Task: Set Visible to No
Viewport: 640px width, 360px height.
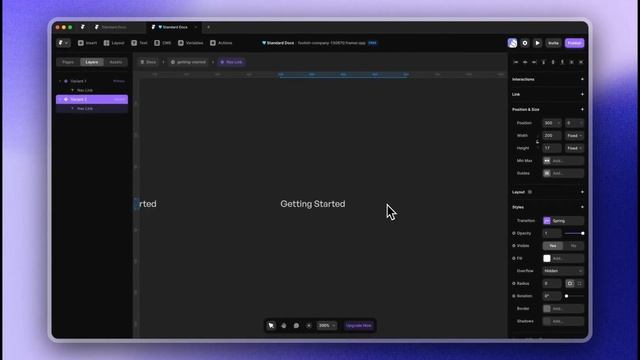Action: point(573,246)
